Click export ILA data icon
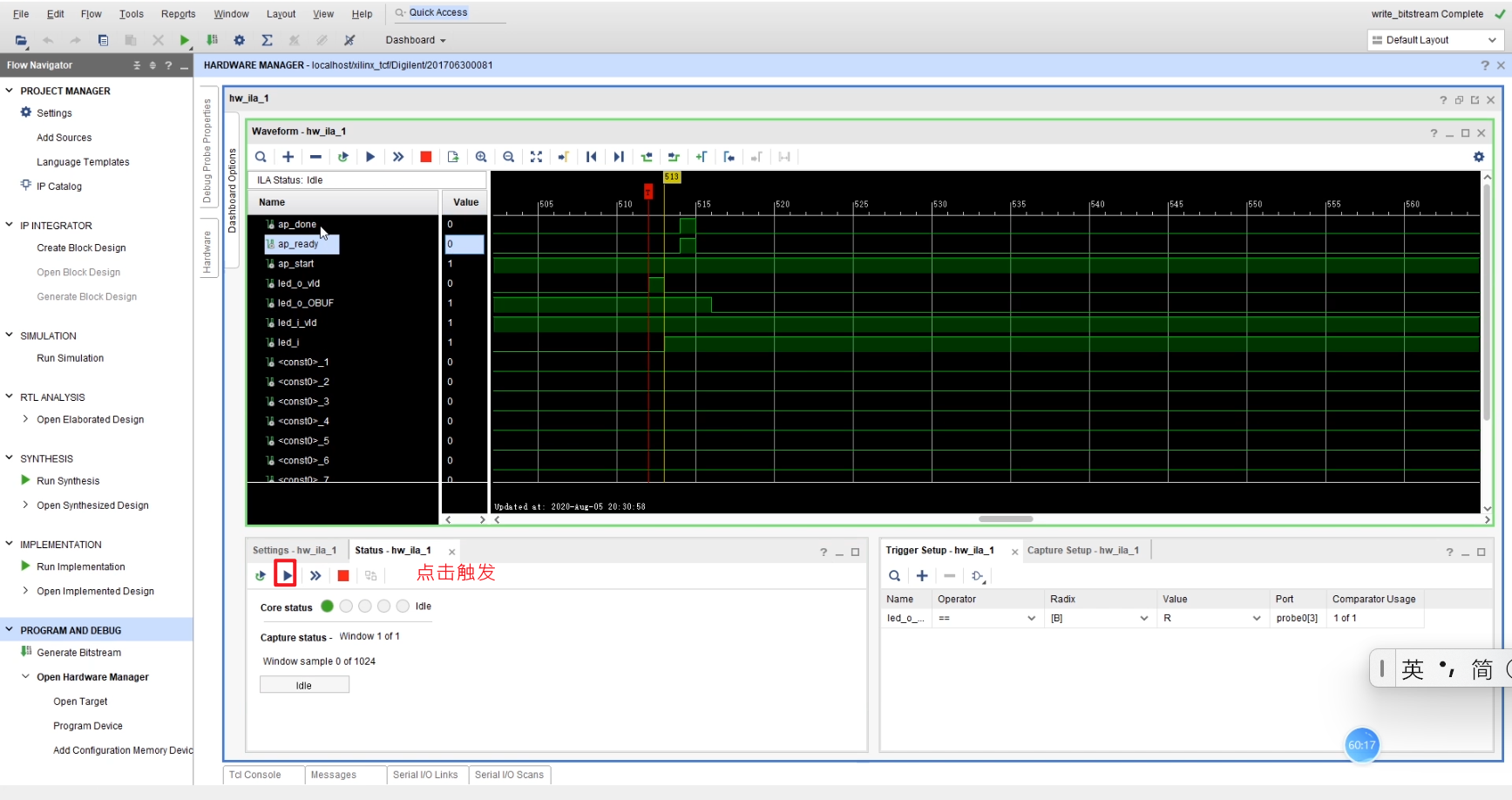This screenshot has width=1512, height=800. pyautogui.click(x=453, y=157)
